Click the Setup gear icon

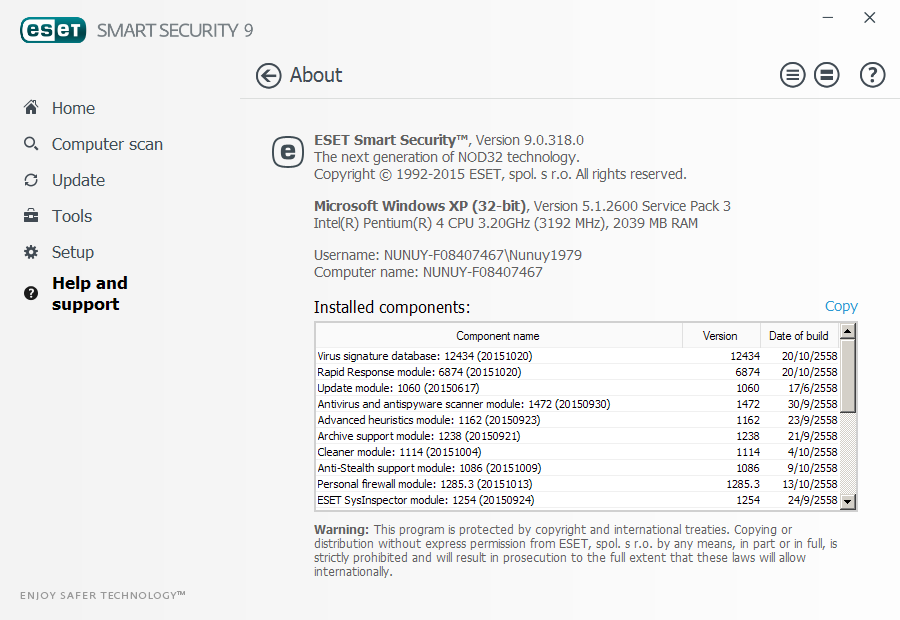pyautogui.click(x=31, y=252)
